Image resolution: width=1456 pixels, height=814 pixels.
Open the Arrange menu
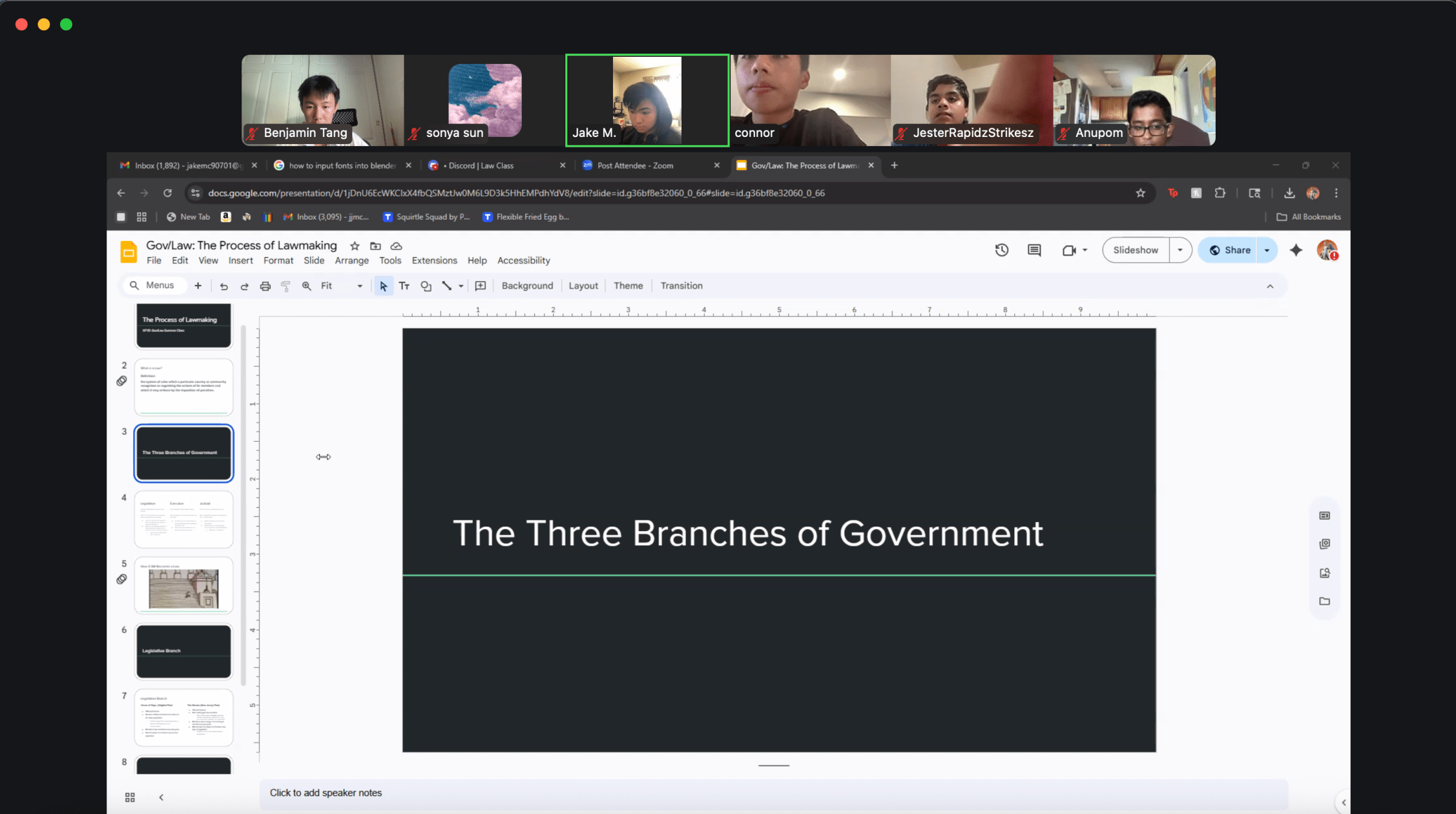pos(351,260)
